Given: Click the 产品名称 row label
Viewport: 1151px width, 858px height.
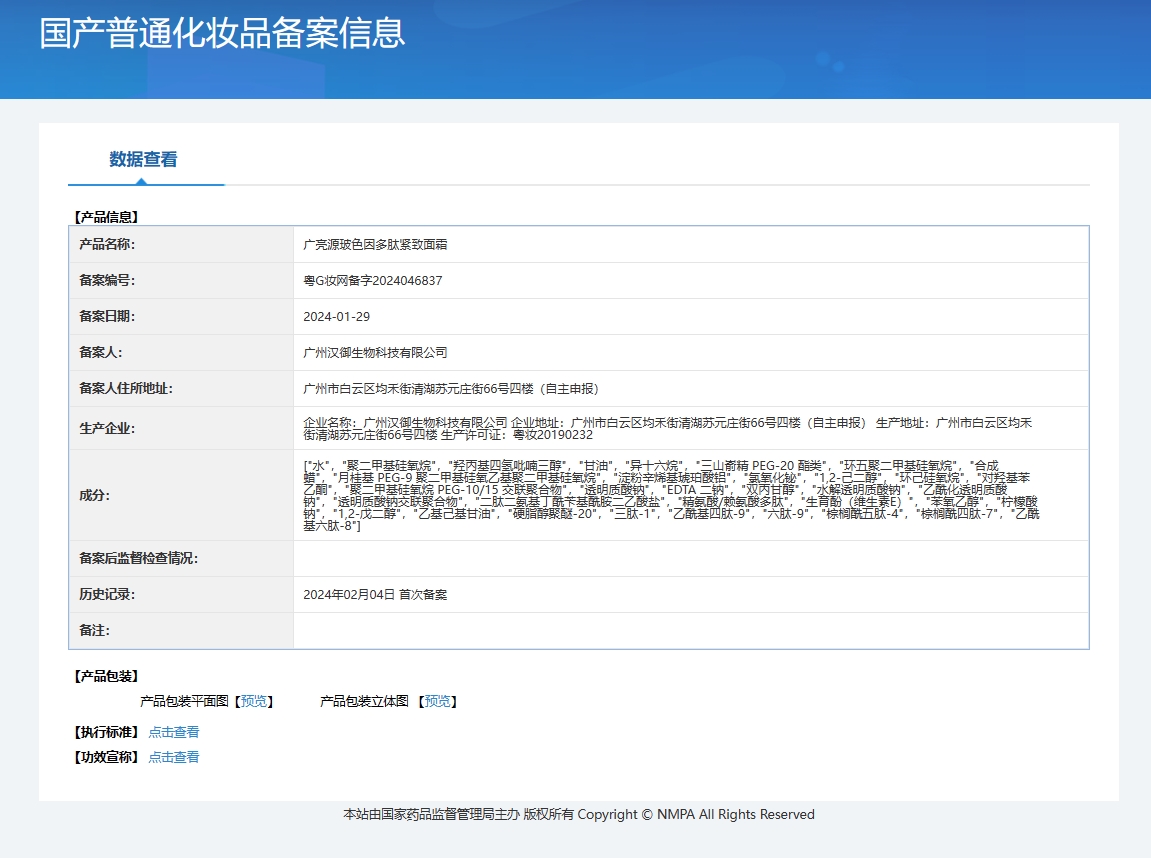Looking at the screenshot, I should click(x=107, y=245).
